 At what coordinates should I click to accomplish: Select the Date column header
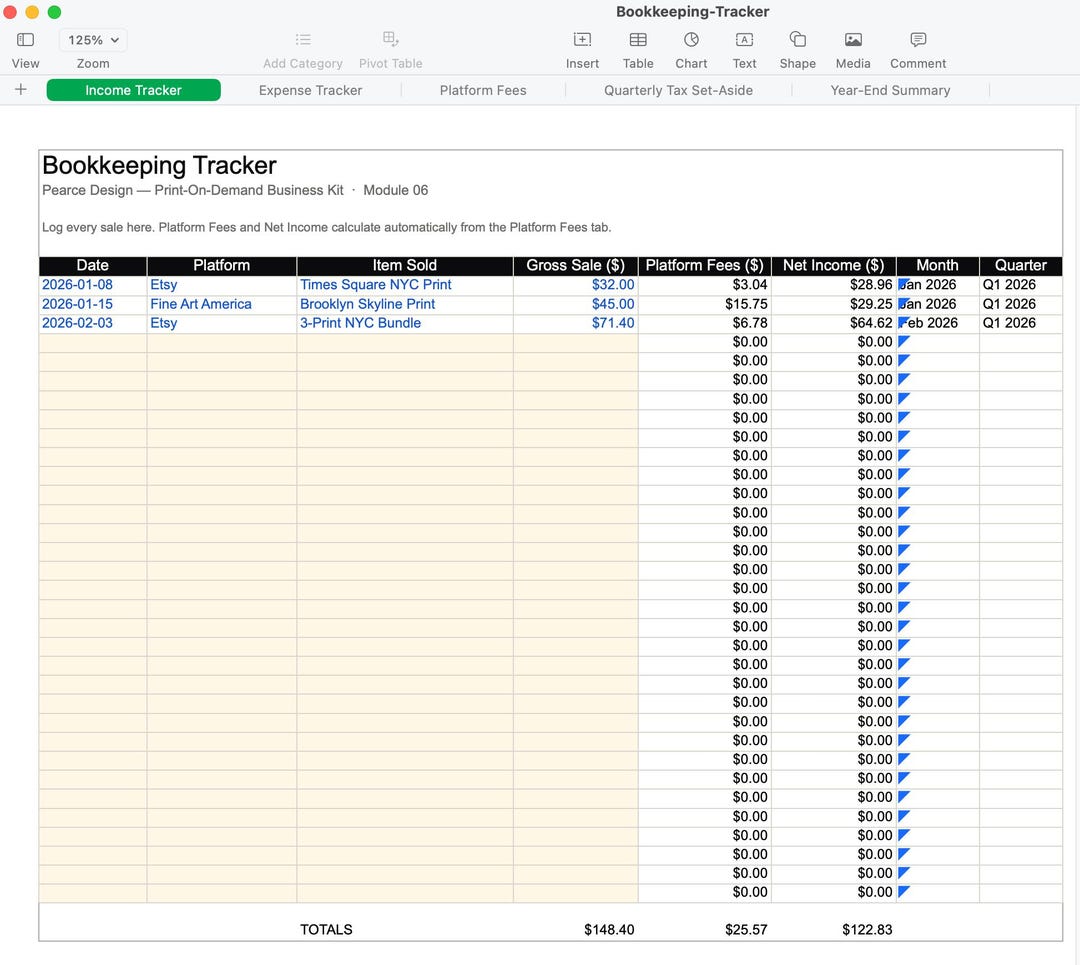(93, 266)
